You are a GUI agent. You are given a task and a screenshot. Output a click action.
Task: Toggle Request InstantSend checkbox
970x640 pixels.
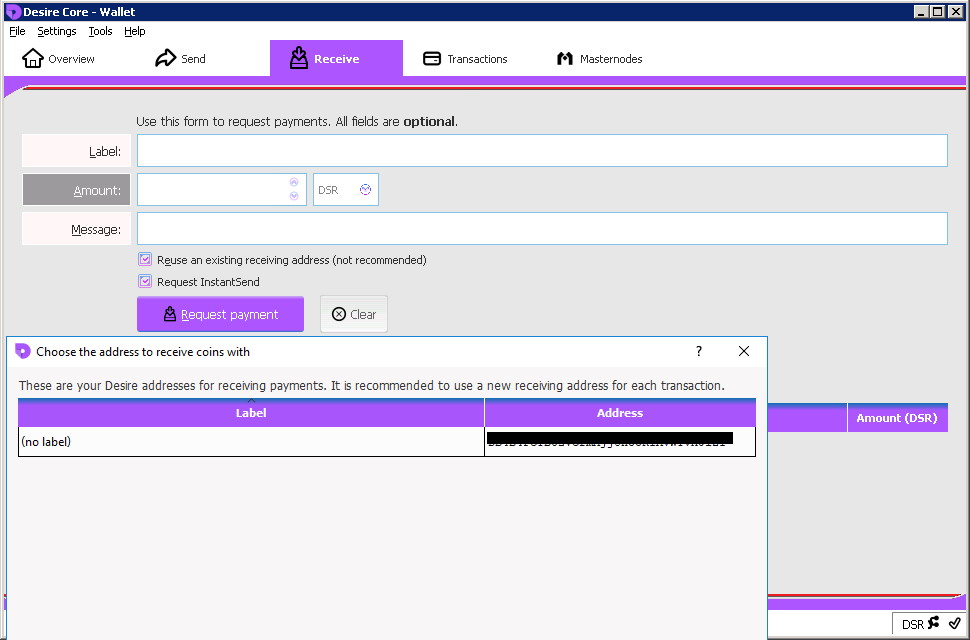pos(145,281)
